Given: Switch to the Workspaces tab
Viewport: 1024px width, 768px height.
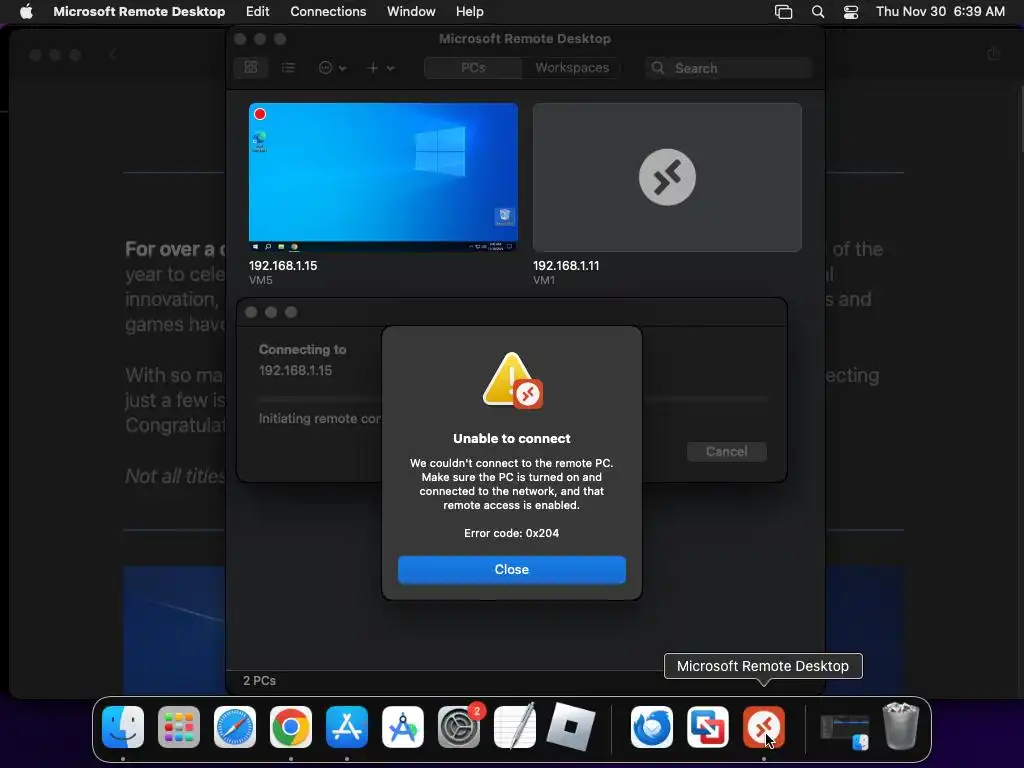Looking at the screenshot, I should 571,68.
